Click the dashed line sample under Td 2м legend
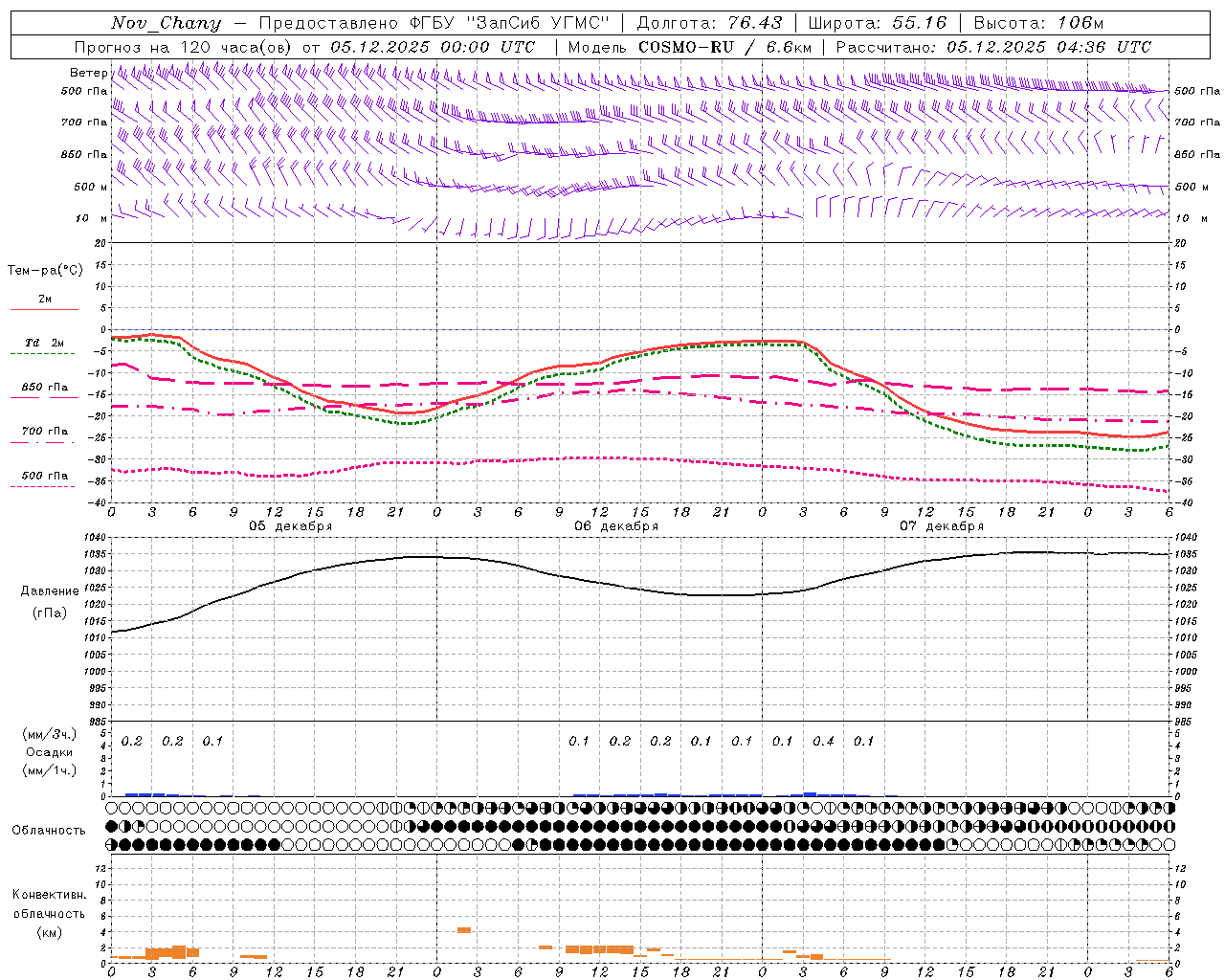This screenshot has width=1225, height=980. click(x=44, y=354)
